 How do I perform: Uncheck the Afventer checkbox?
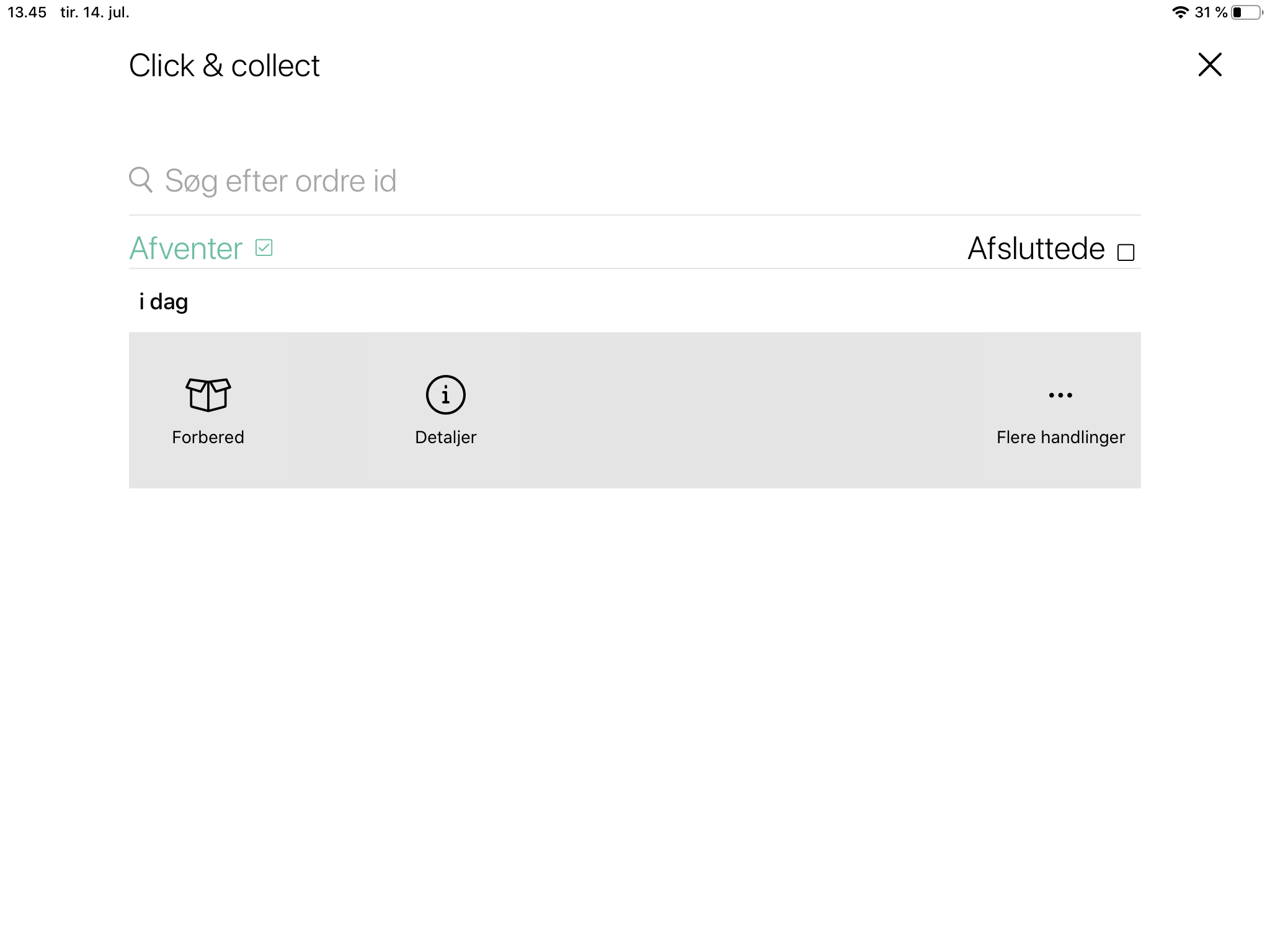point(264,248)
